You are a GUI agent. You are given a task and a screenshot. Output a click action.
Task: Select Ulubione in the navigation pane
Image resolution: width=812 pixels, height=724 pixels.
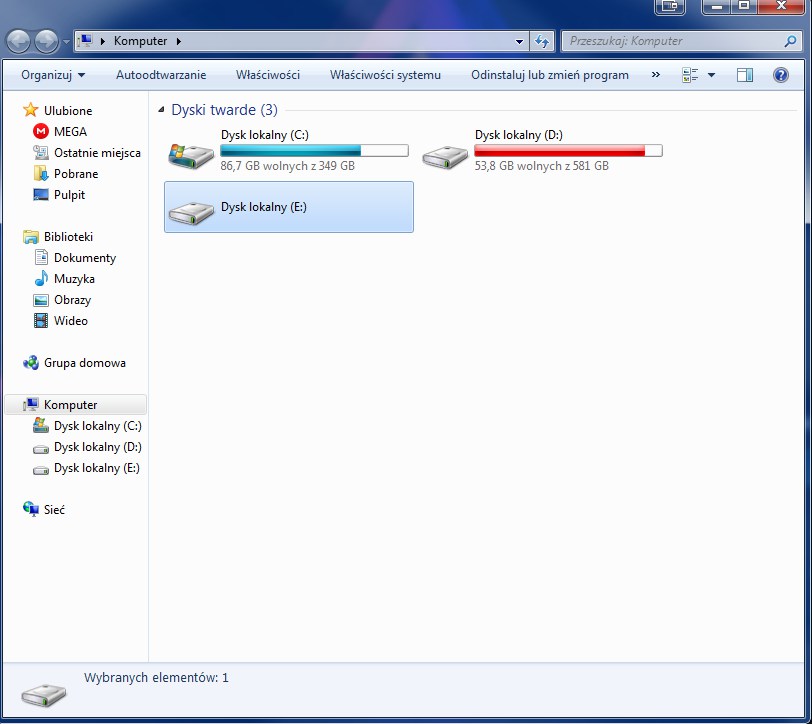tap(68, 110)
